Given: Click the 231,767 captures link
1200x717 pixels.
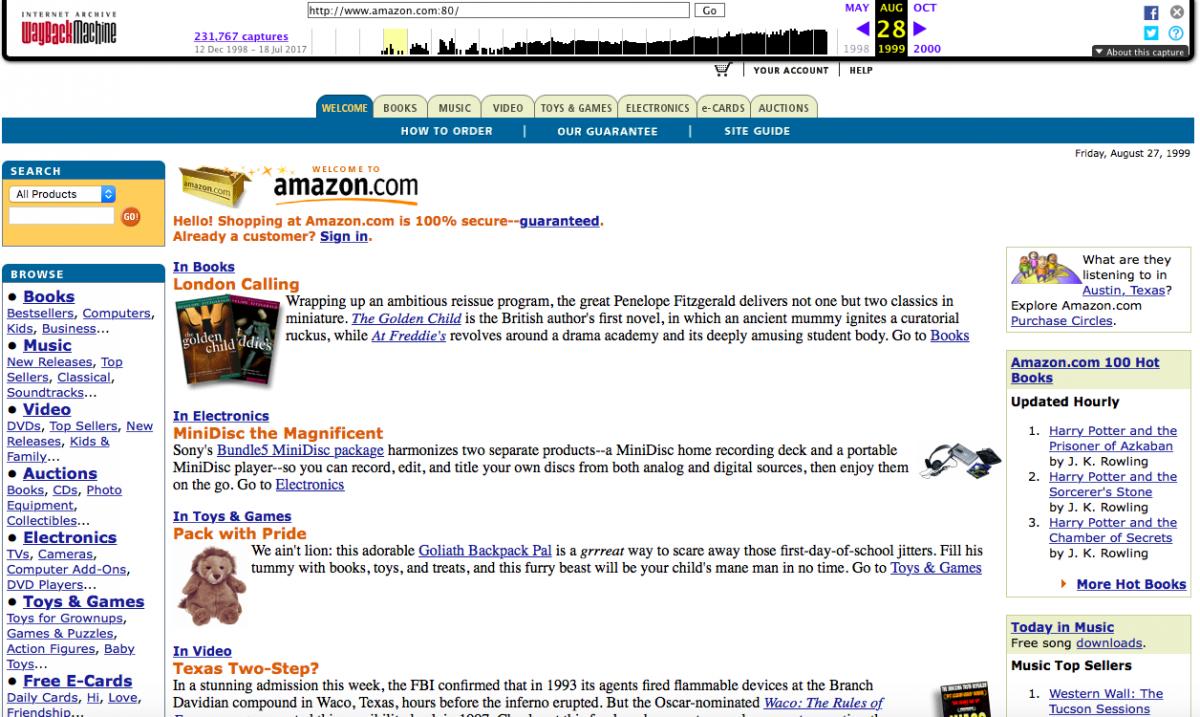Looking at the screenshot, I should coord(241,37).
